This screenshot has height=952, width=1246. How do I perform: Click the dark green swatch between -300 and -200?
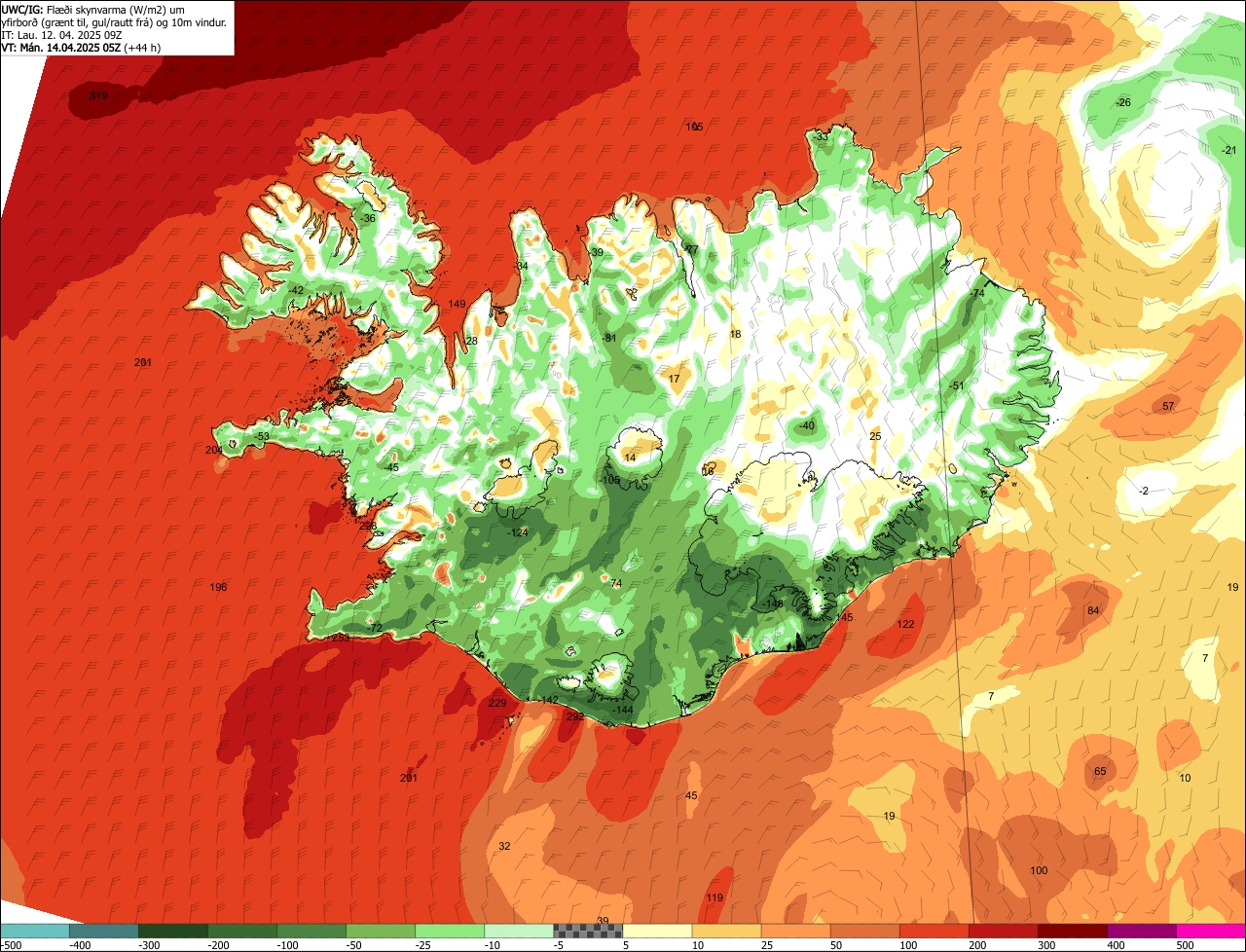(173, 932)
